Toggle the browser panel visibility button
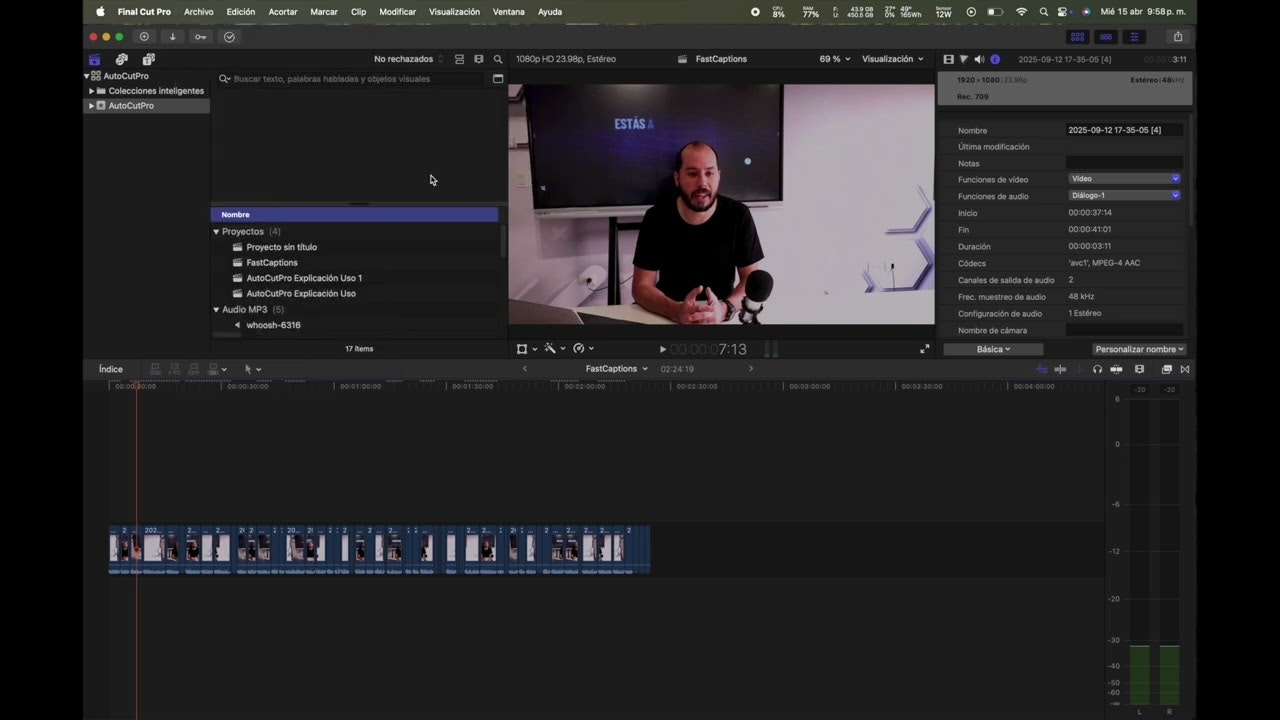The width and height of the screenshot is (1280, 720). pos(1077,37)
